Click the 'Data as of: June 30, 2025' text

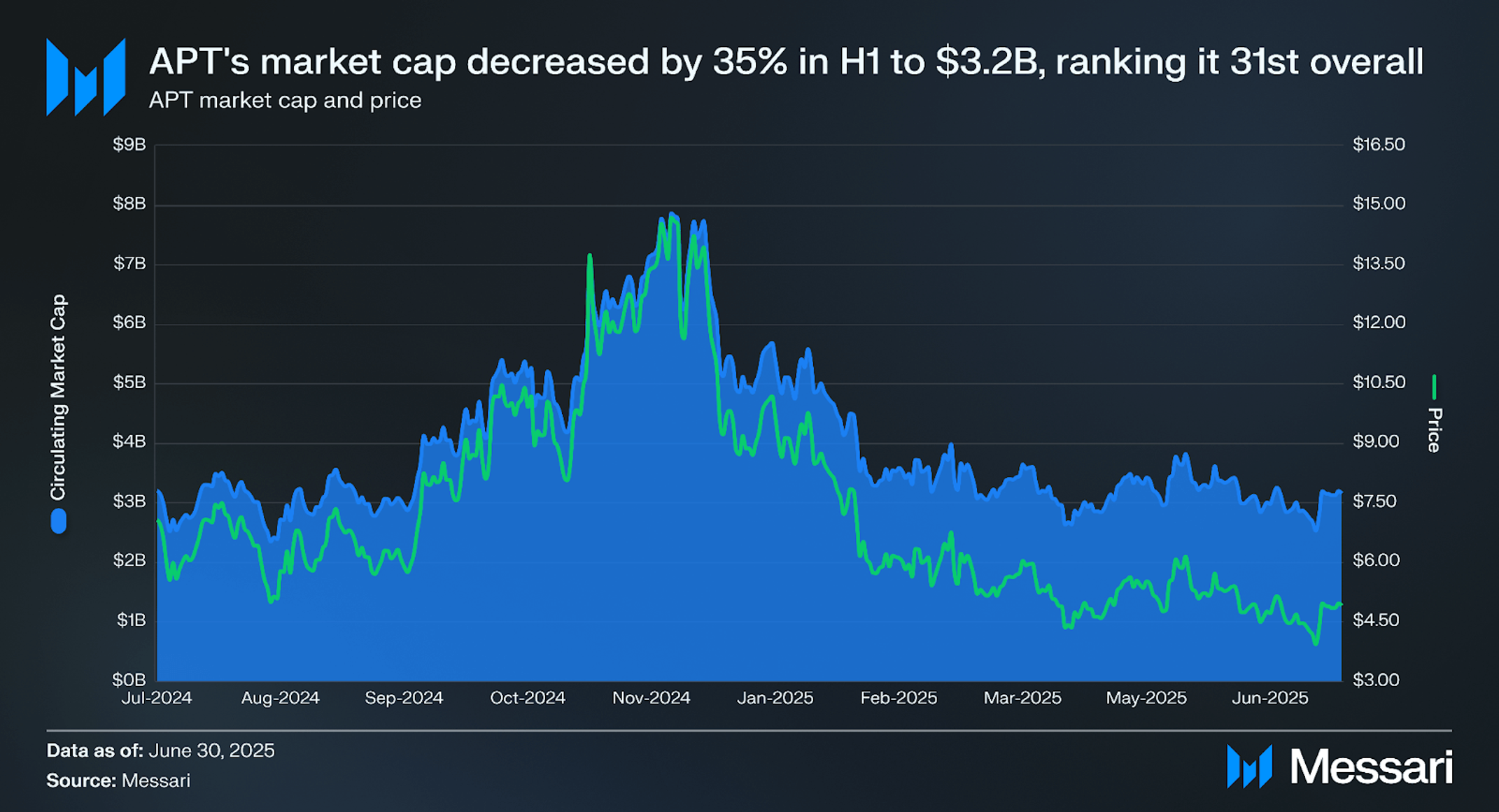[160, 750]
